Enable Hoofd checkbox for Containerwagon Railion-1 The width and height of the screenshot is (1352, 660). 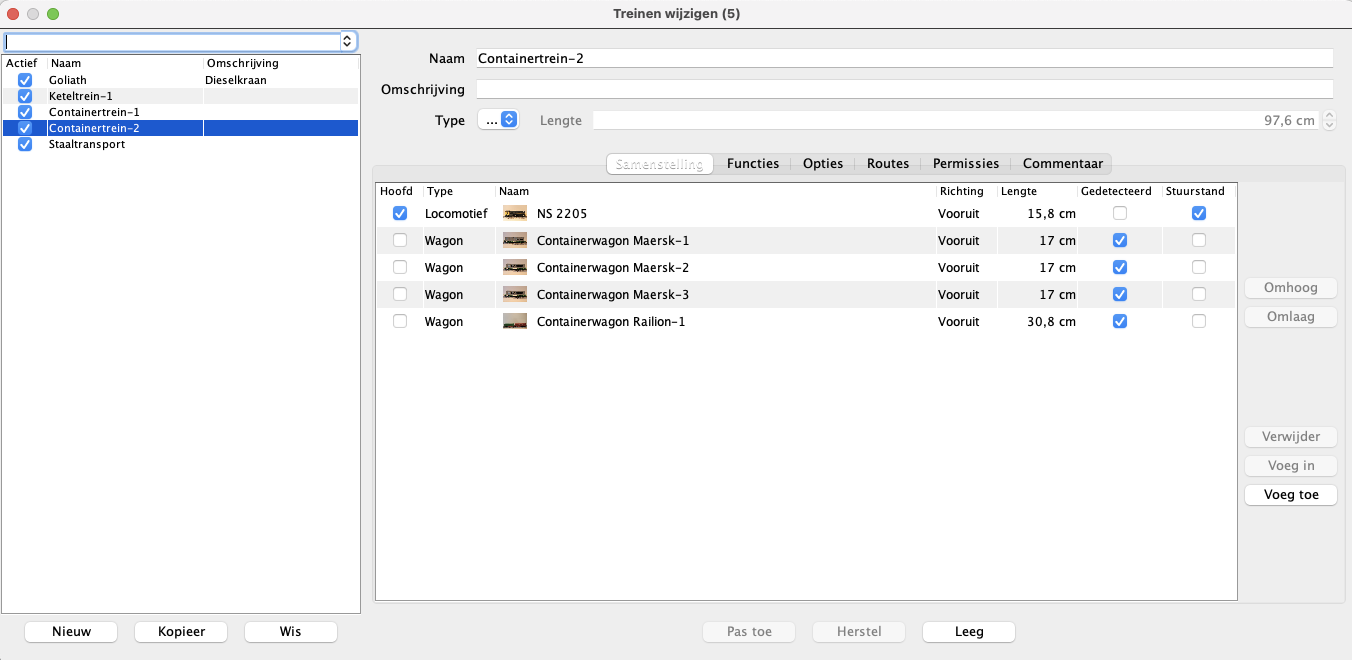pos(400,321)
